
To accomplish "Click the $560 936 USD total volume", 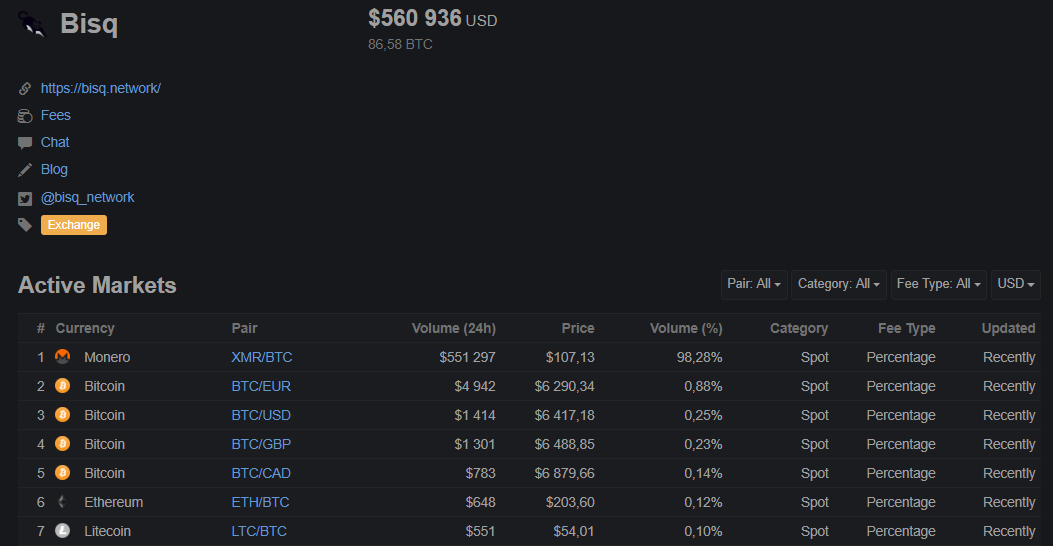I will point(432,19).
